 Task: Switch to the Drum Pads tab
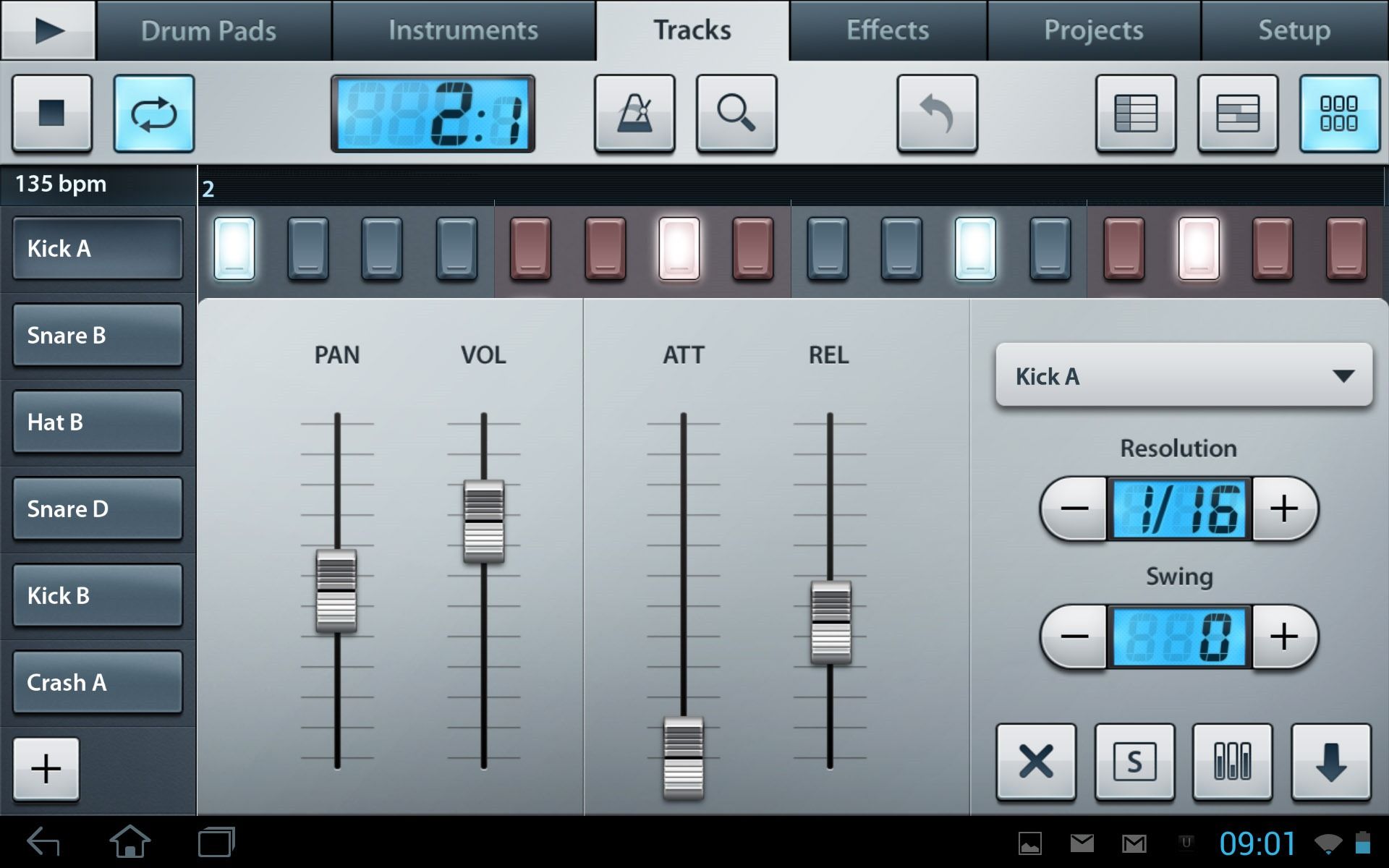pyautogui.click(x=208, y=30)
